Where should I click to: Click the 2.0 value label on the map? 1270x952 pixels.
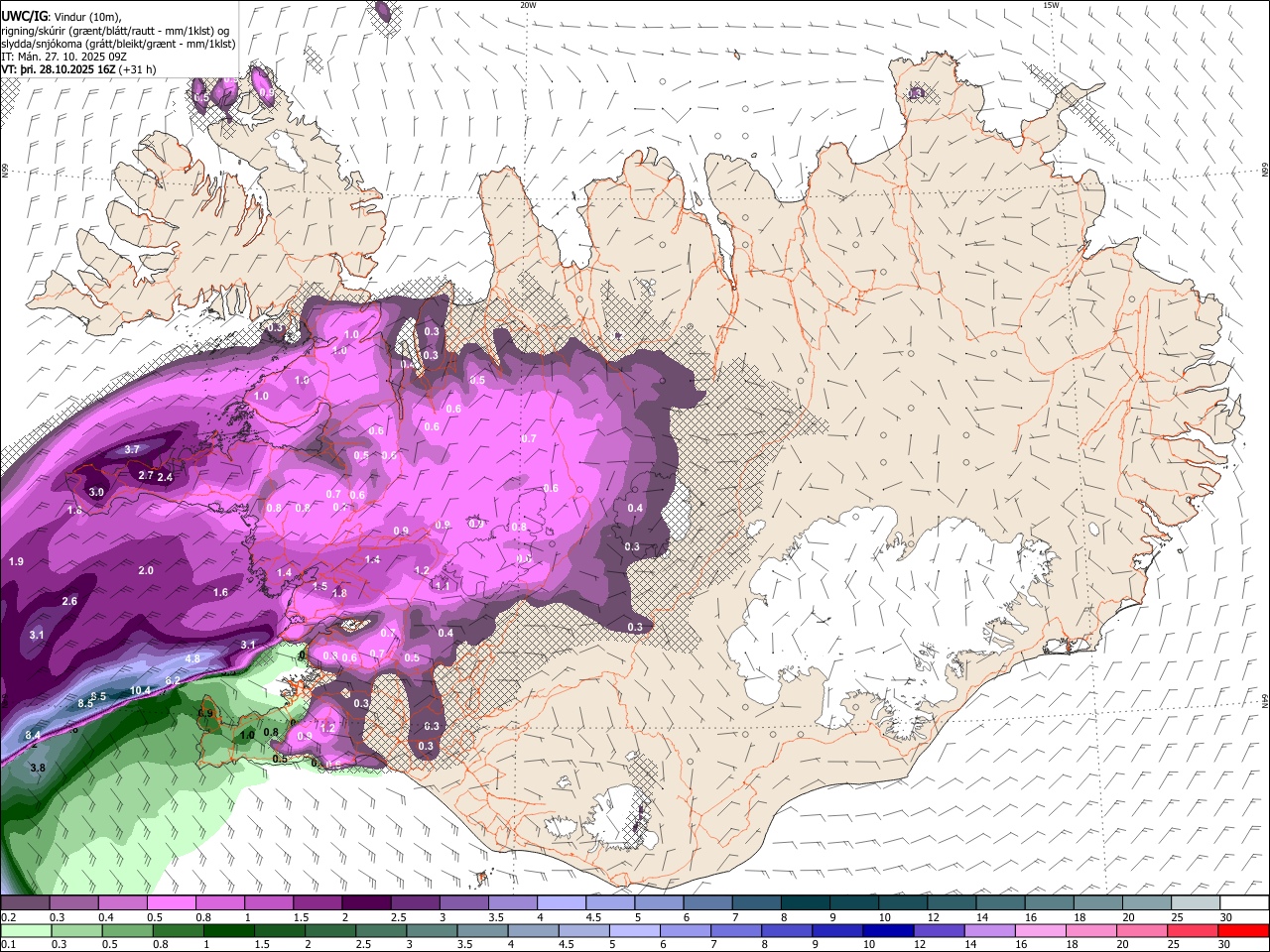click(x=146, y=571)
